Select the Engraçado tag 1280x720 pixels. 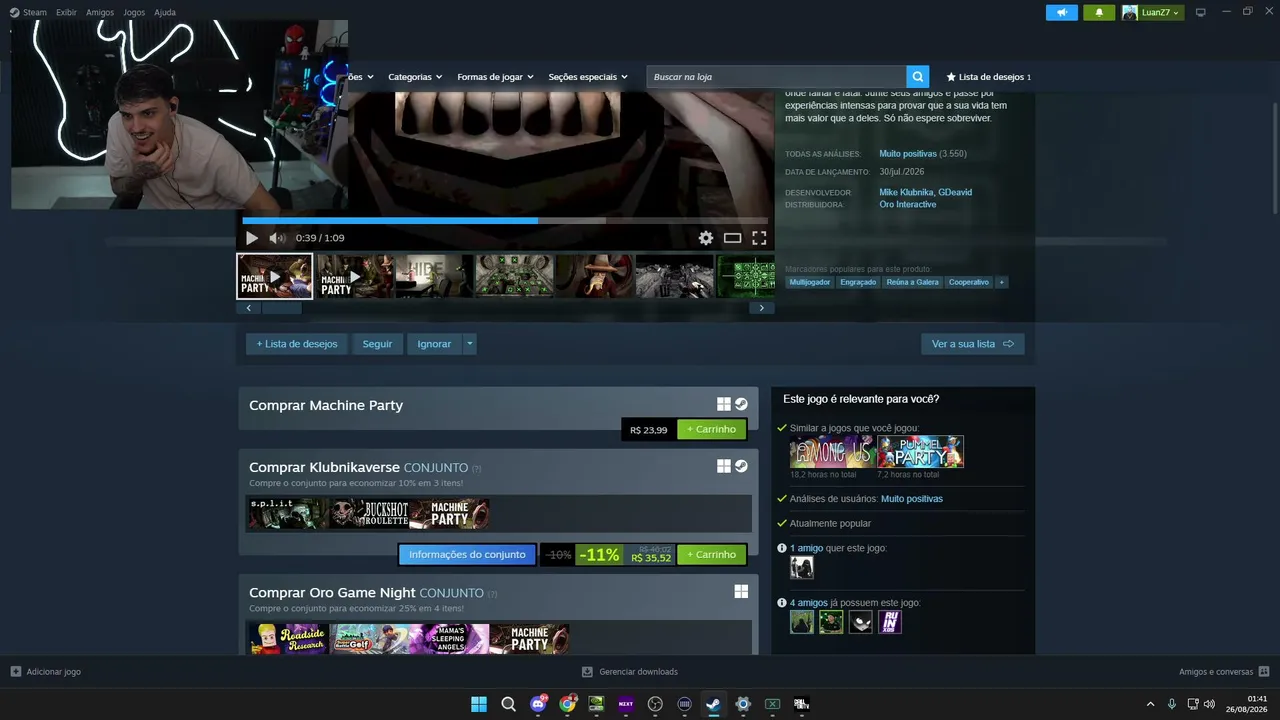(858, 282)
